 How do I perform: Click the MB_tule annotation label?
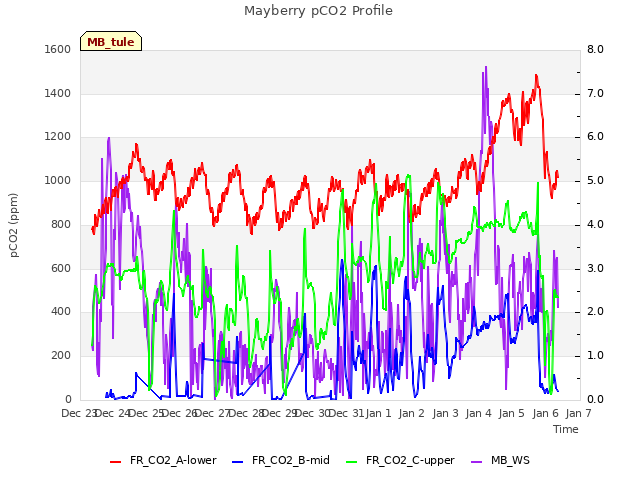(111, 42)
